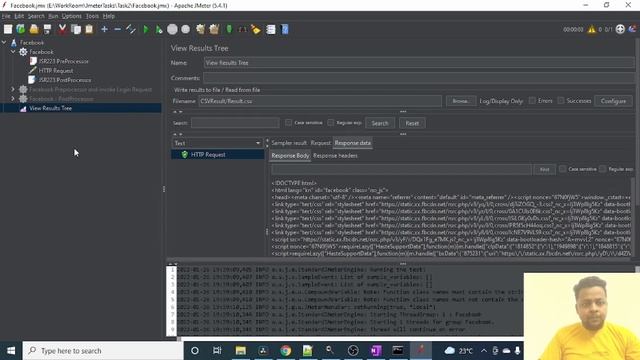
Task: Tick Case sensitive beside Find button
Action: (562, 169)
